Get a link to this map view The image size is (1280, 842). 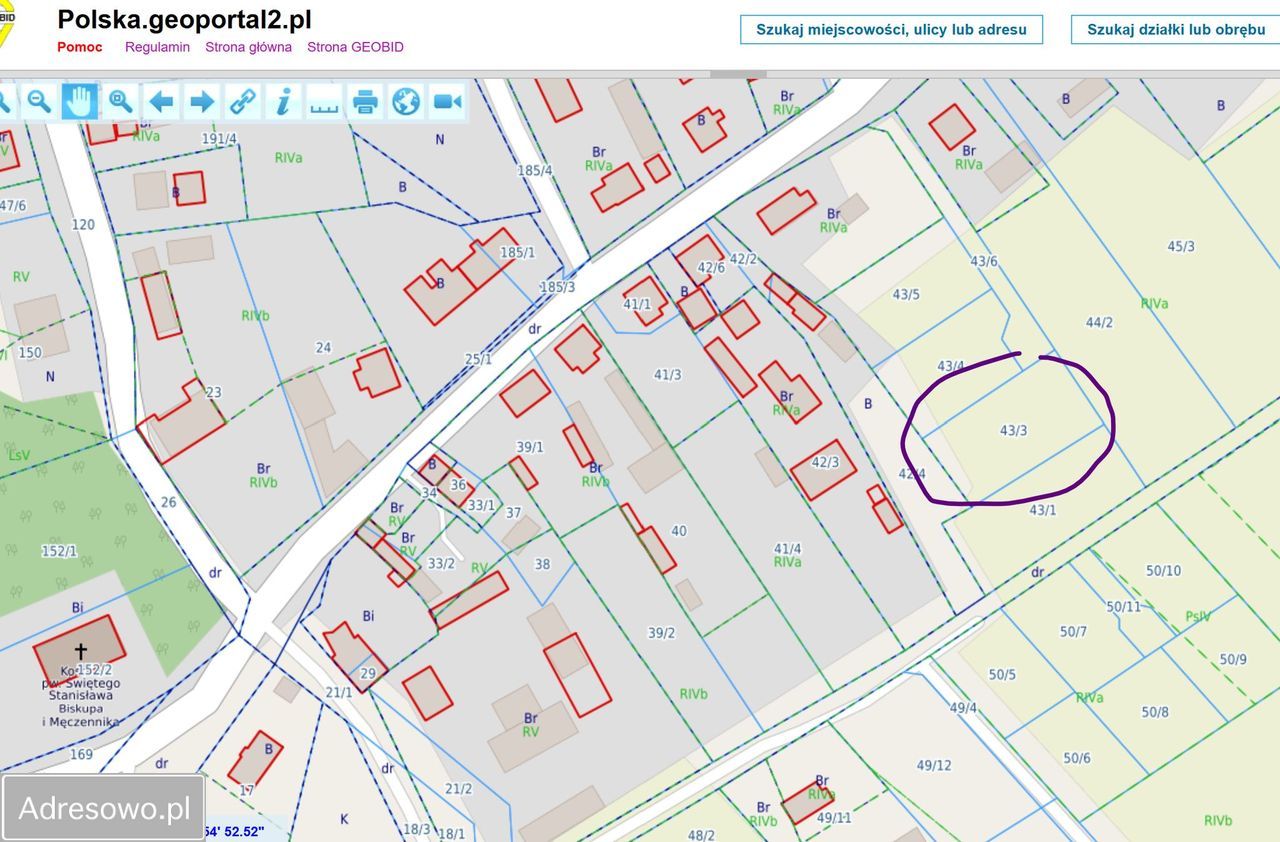243,101
